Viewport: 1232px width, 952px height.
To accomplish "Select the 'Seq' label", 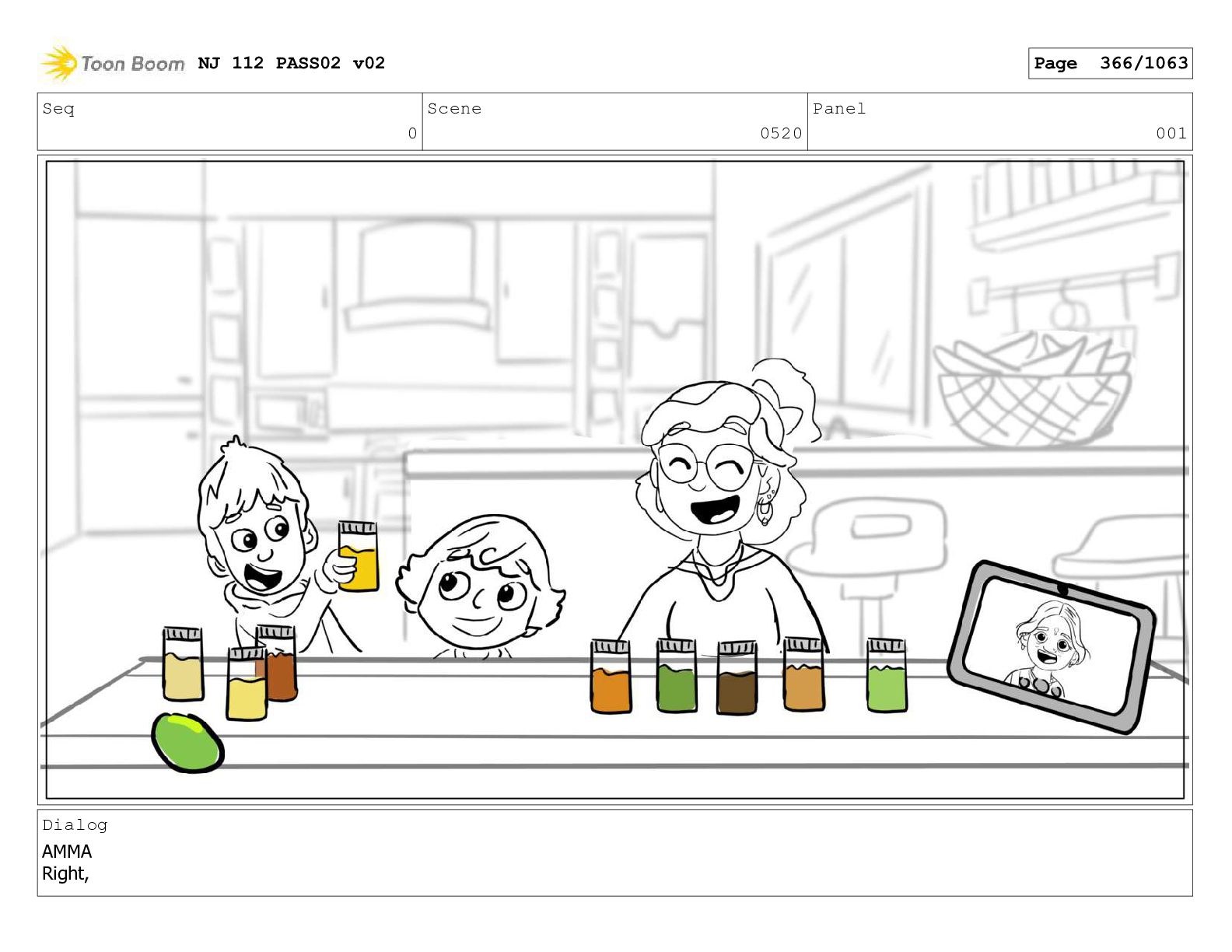I will pos(58,109).
